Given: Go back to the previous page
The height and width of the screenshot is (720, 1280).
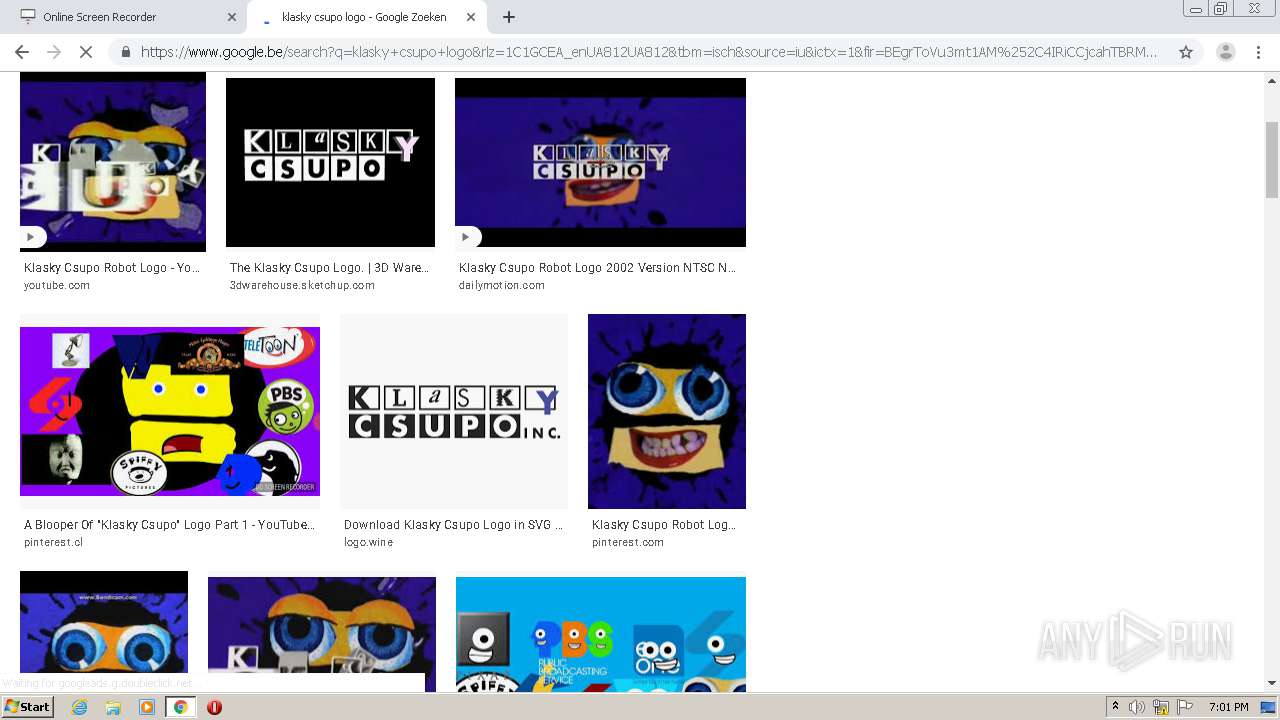Looking at the screenshot, I should click(22, 52).
